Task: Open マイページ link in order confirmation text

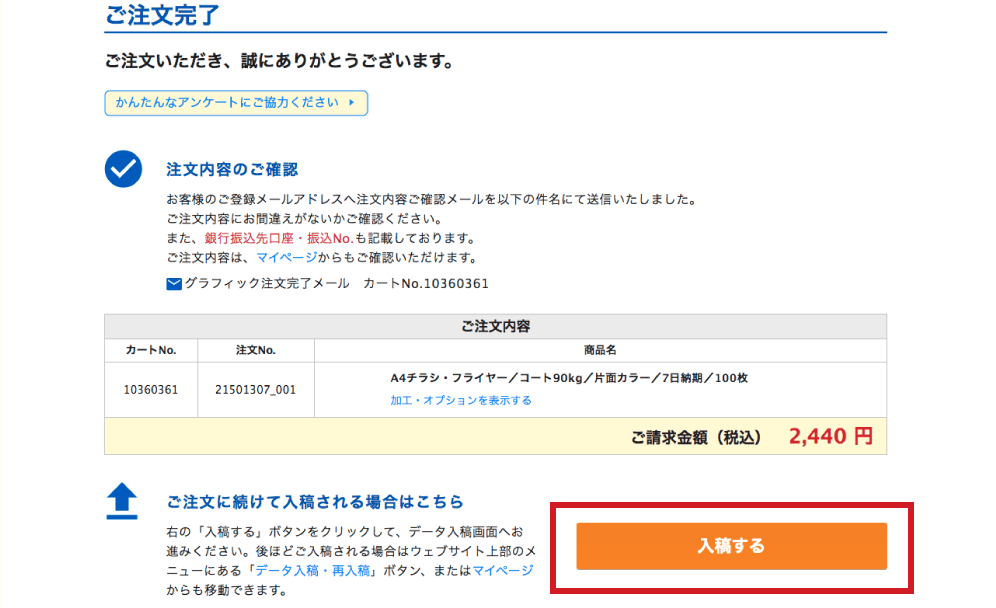Action: [286, 258]
